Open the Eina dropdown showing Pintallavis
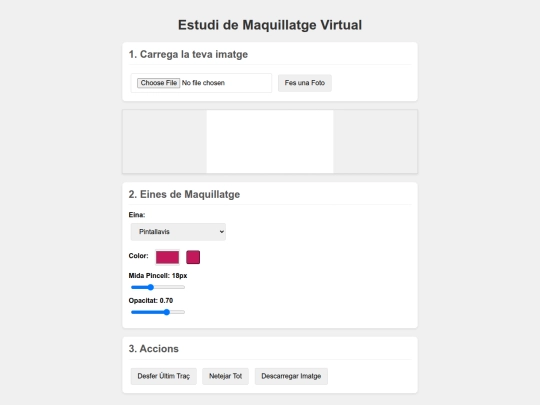Screen dimensions: 540x405 (x=178, y=232)
